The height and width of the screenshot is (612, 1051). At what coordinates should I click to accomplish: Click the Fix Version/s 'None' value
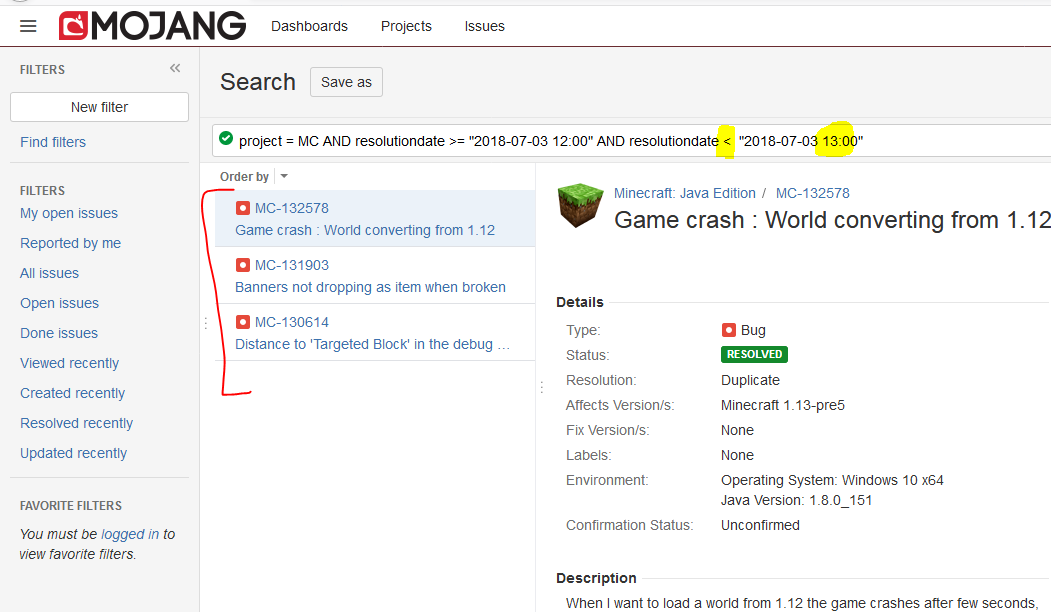point(737,430)
